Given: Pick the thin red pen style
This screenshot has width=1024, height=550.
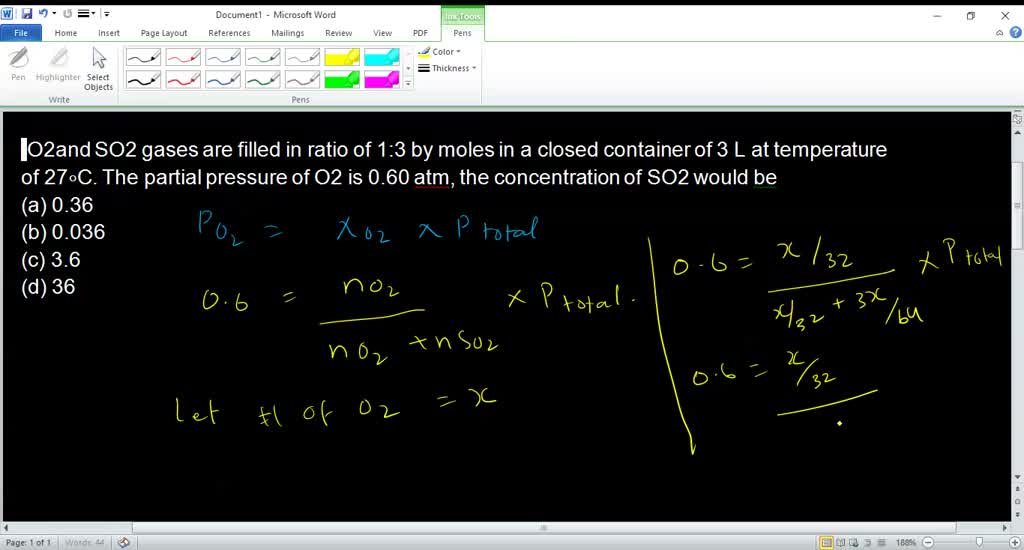Looking at the screenshot, I should click(x=183, y=57).
